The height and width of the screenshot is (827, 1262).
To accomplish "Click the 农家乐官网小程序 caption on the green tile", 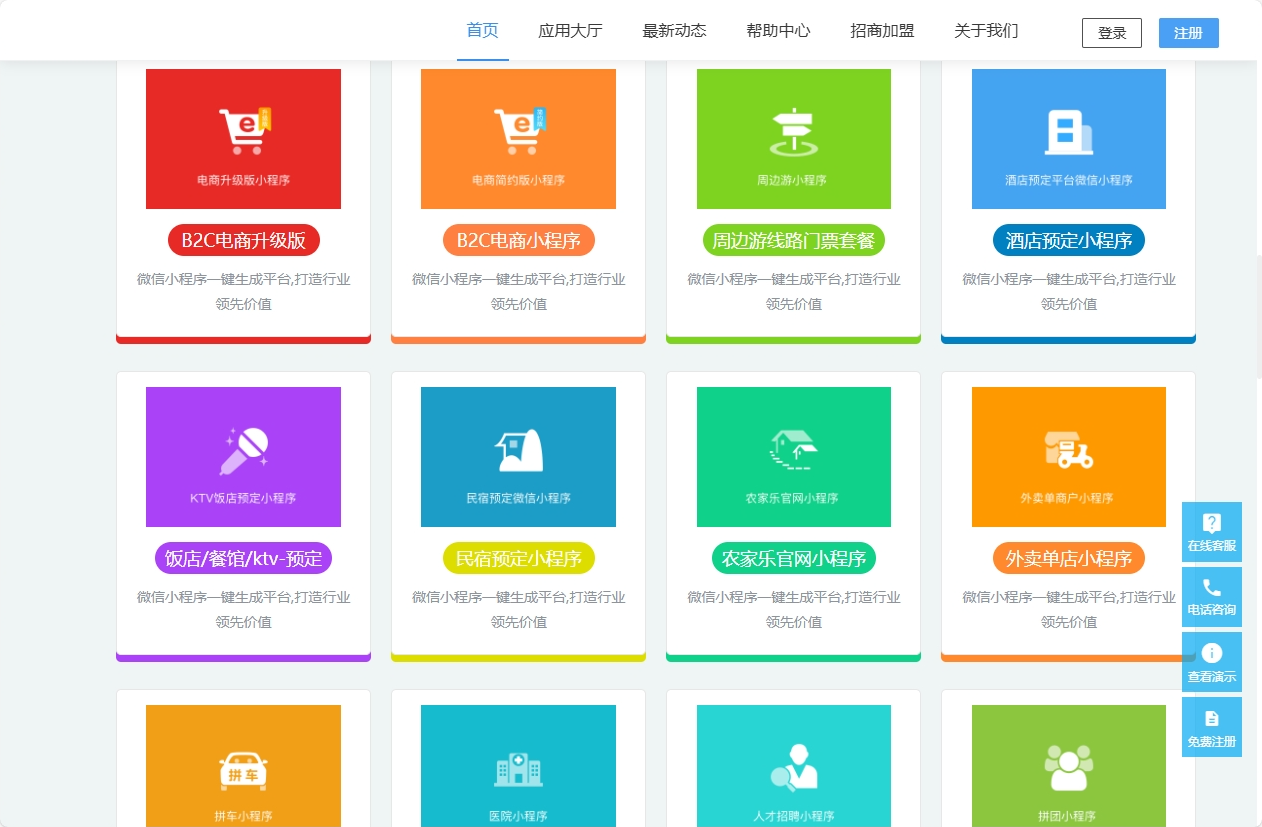I will point(792,498).
